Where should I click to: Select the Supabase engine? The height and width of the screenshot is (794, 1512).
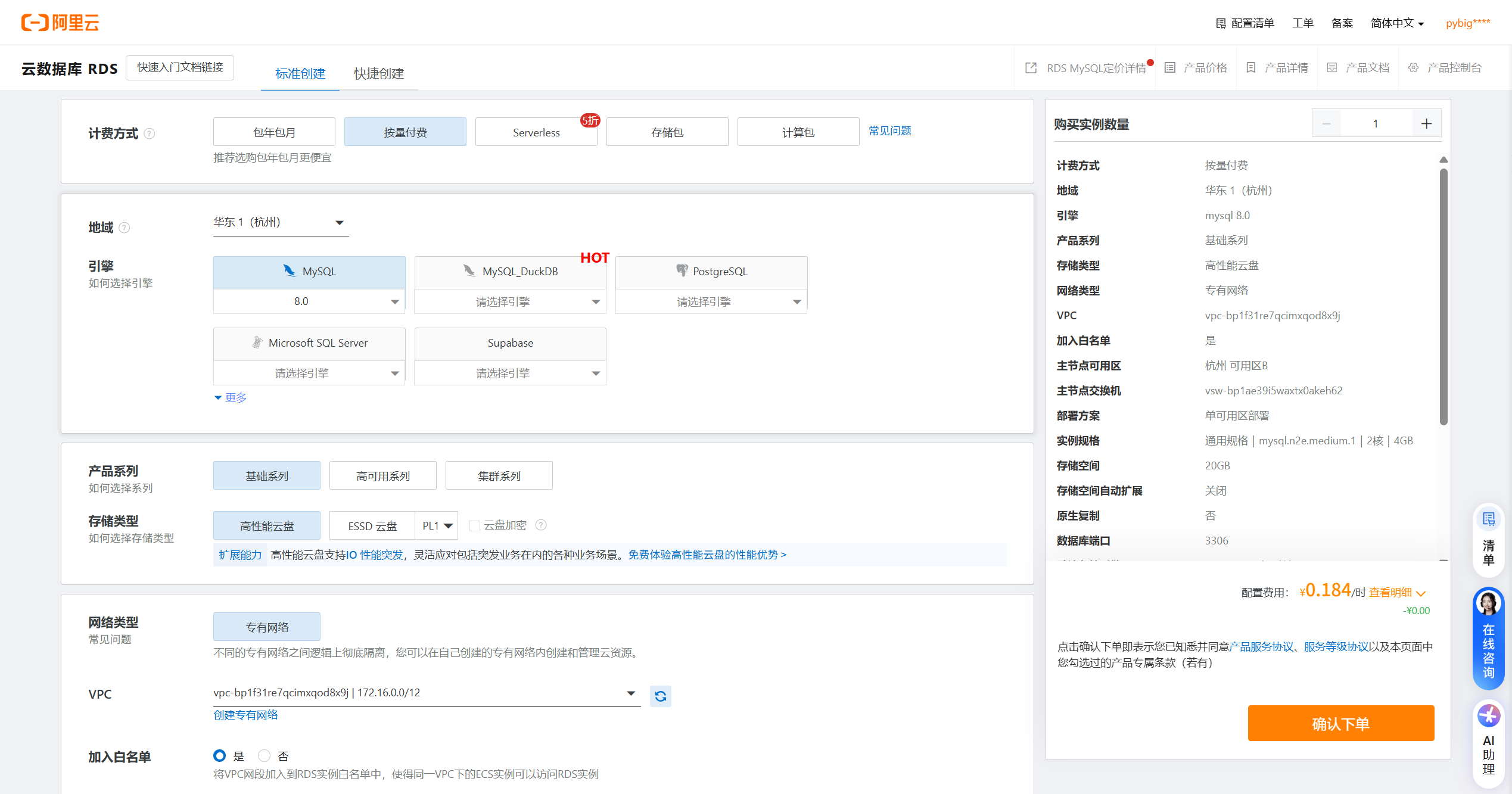tap(510, 343)
